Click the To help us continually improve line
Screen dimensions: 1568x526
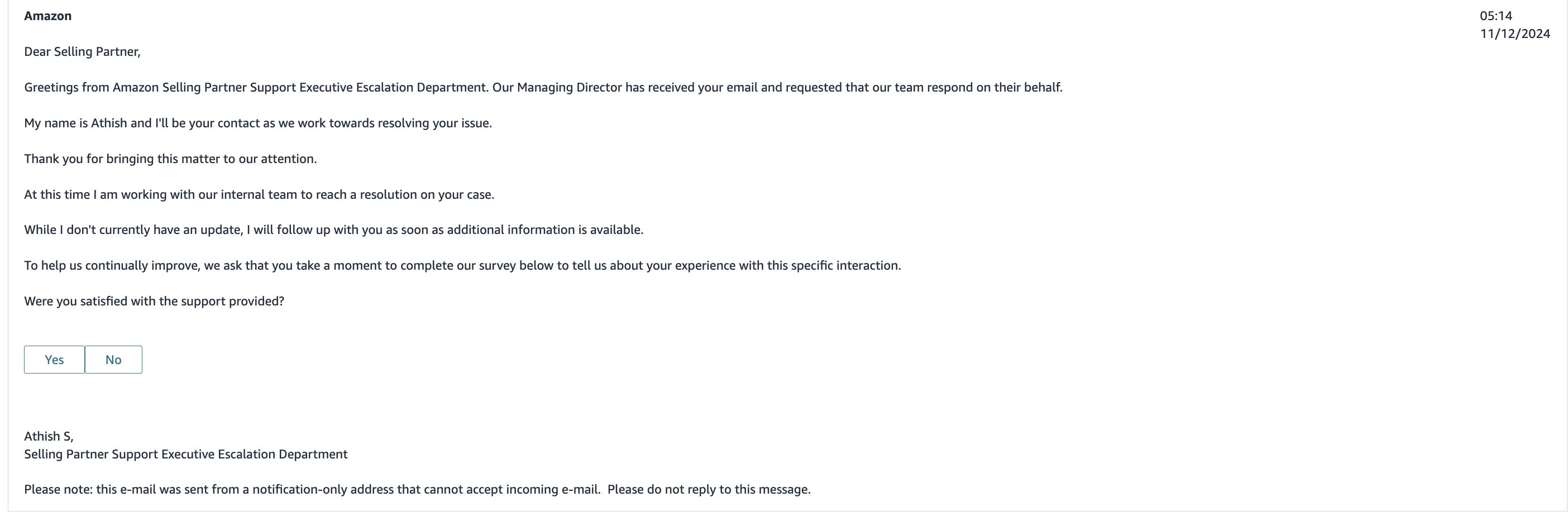point(462,266)
